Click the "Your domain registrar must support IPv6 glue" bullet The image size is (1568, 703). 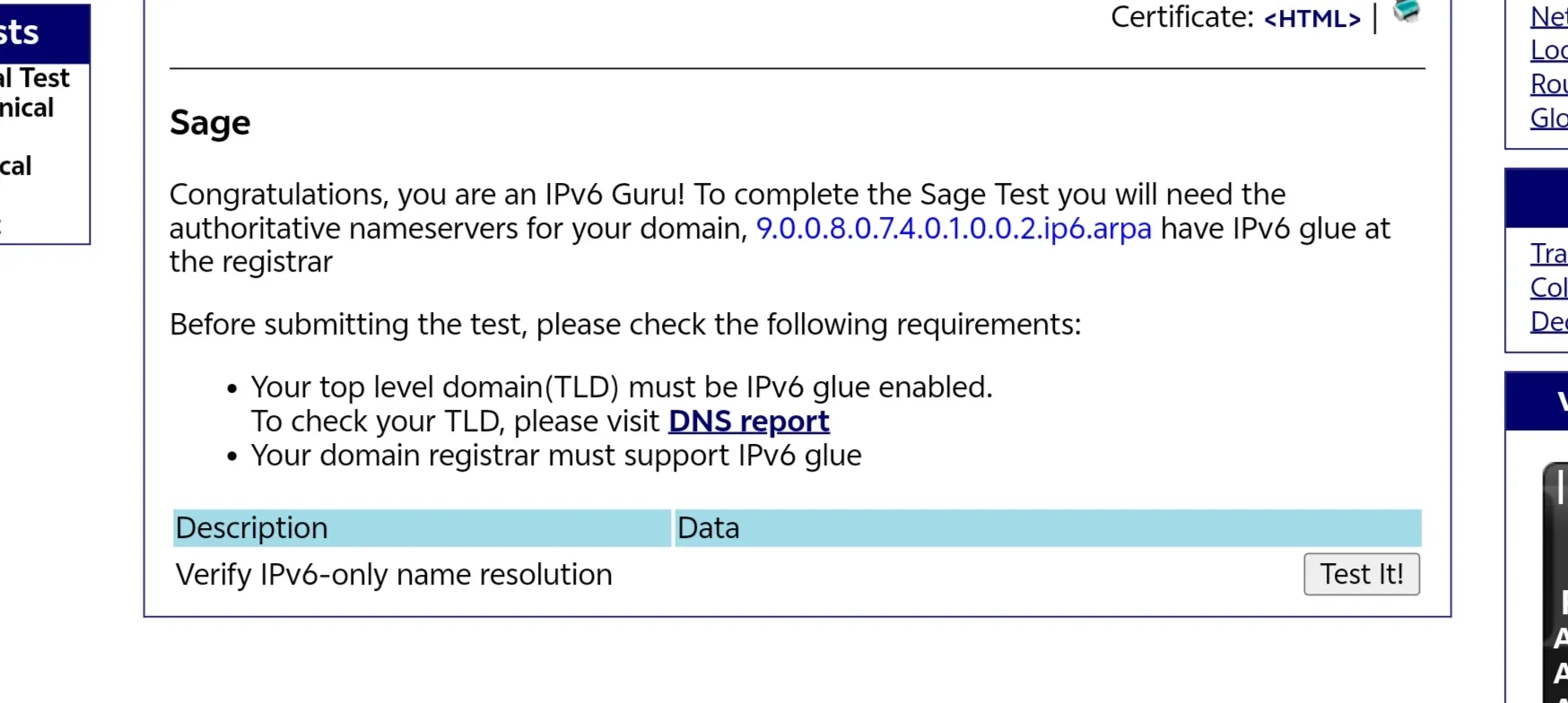pos(556,456)
